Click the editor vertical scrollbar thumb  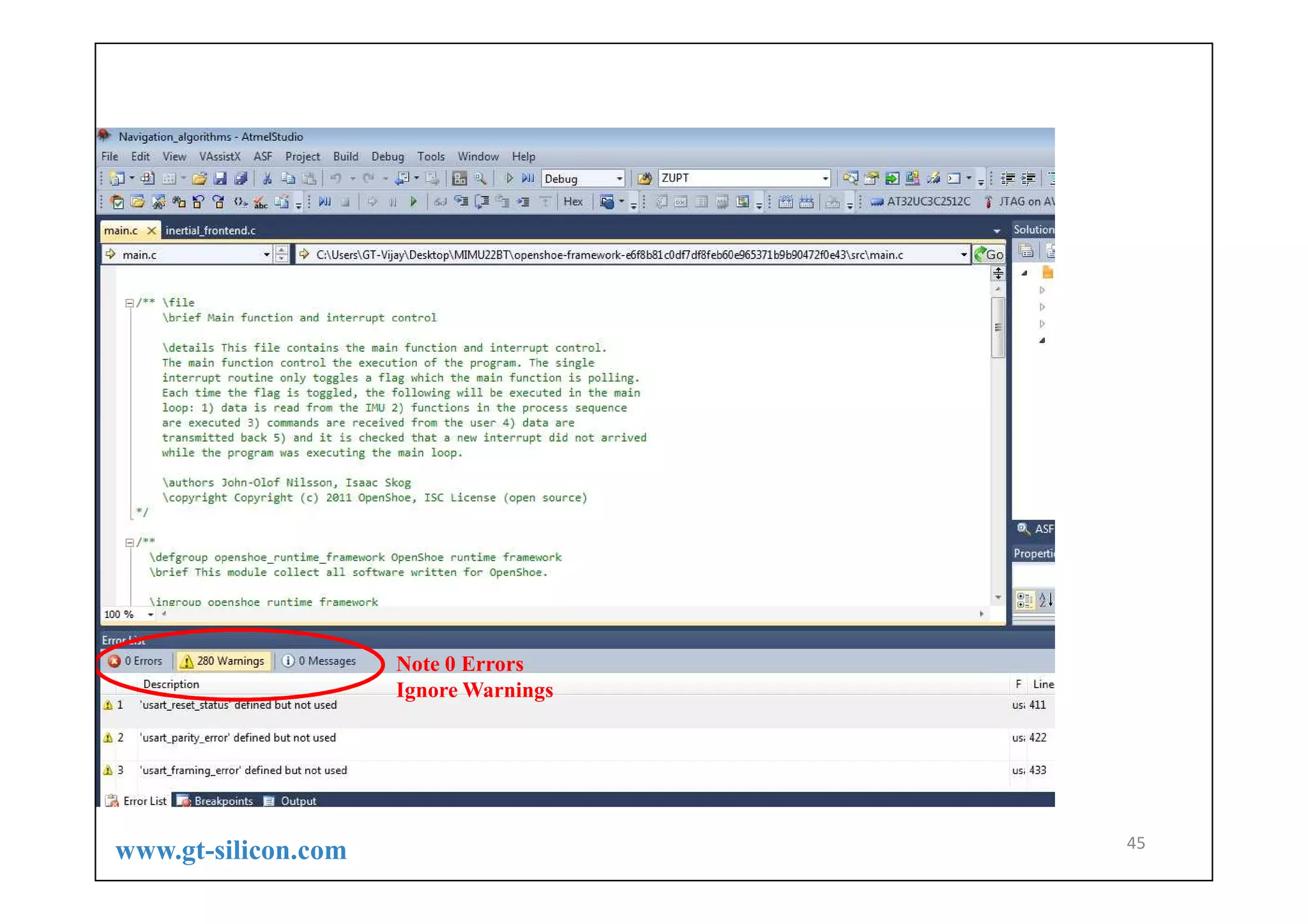coord(998,328)
